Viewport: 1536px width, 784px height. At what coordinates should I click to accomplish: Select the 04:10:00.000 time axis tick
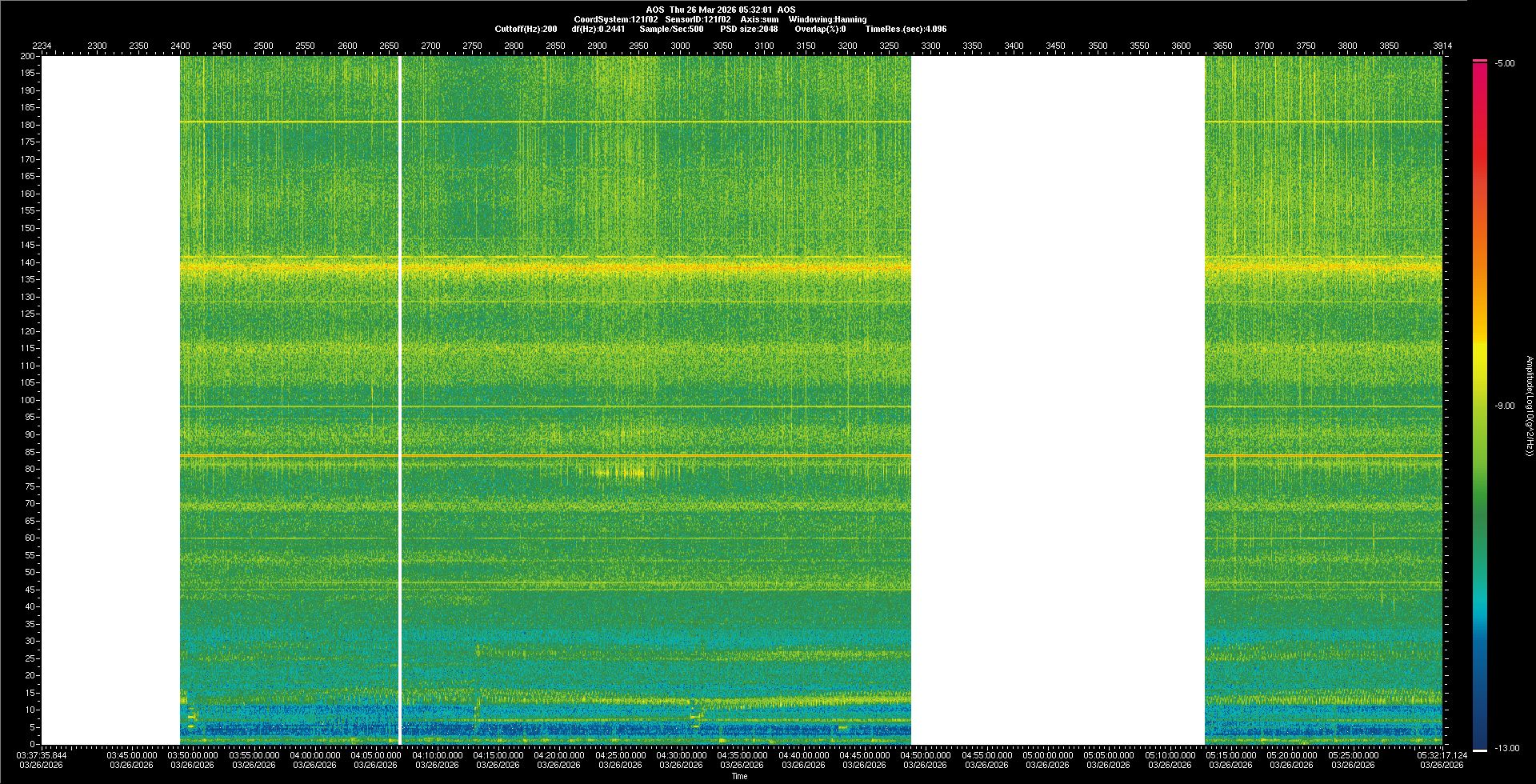437,755
